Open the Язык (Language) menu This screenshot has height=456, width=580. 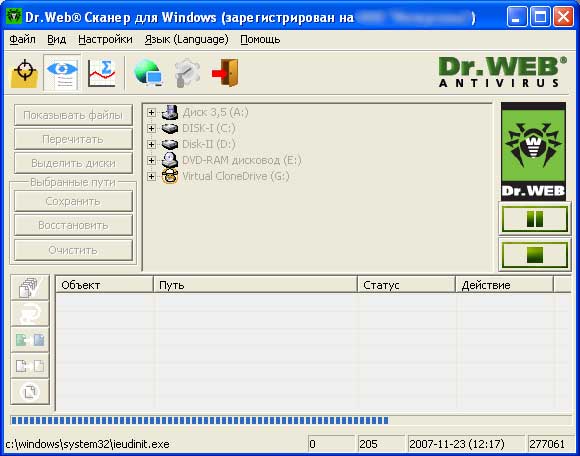click(x=186, y=39)
